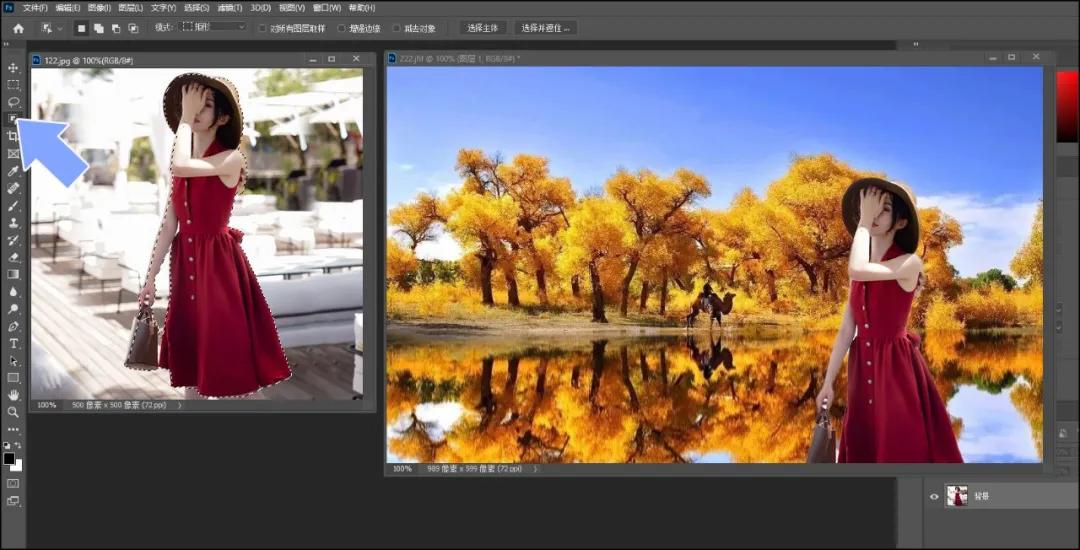Image resolution: width=1080 pixels, height=550 pixels.
Task: Select the History Brush tool
Action: point(13,240)
